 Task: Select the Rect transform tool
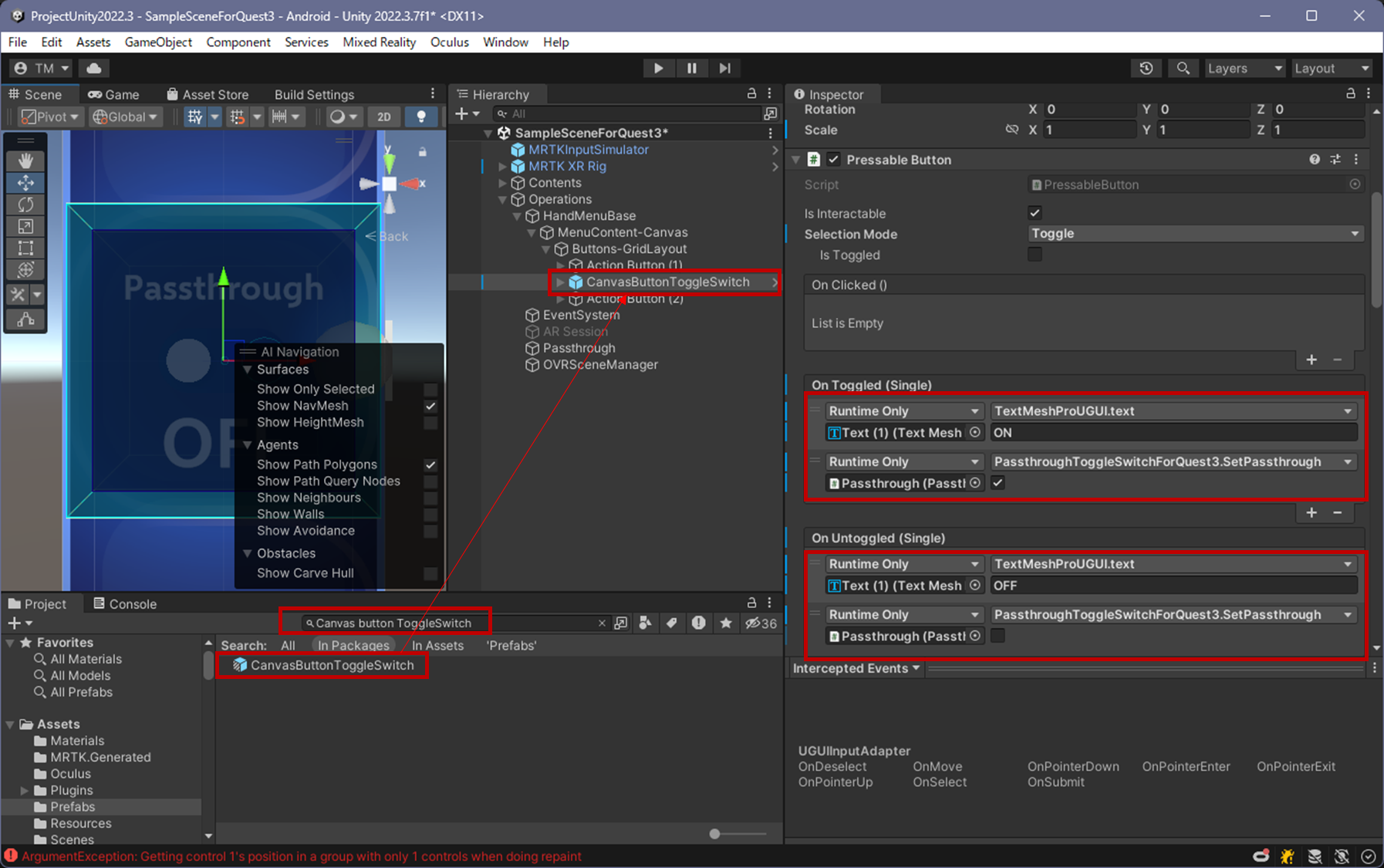pos(25,248)
